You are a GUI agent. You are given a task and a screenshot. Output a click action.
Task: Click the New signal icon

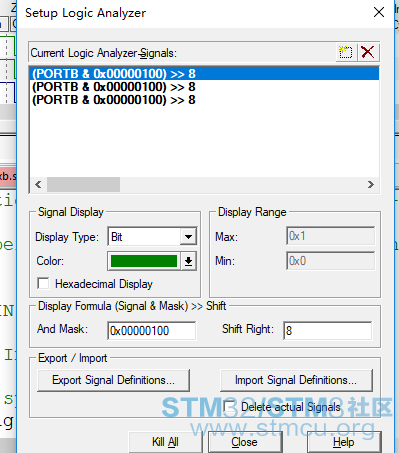pyautogui.click(x=346, y=52)
